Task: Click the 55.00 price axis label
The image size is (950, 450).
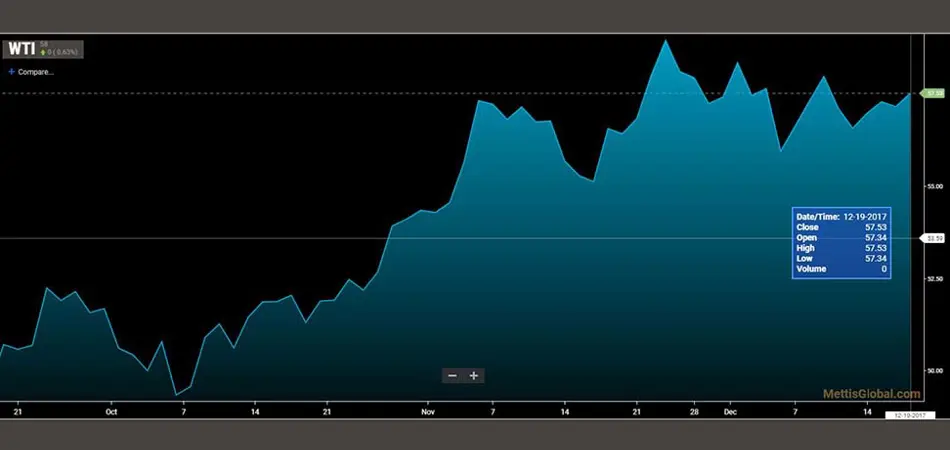Action: [x=934, y=186]
